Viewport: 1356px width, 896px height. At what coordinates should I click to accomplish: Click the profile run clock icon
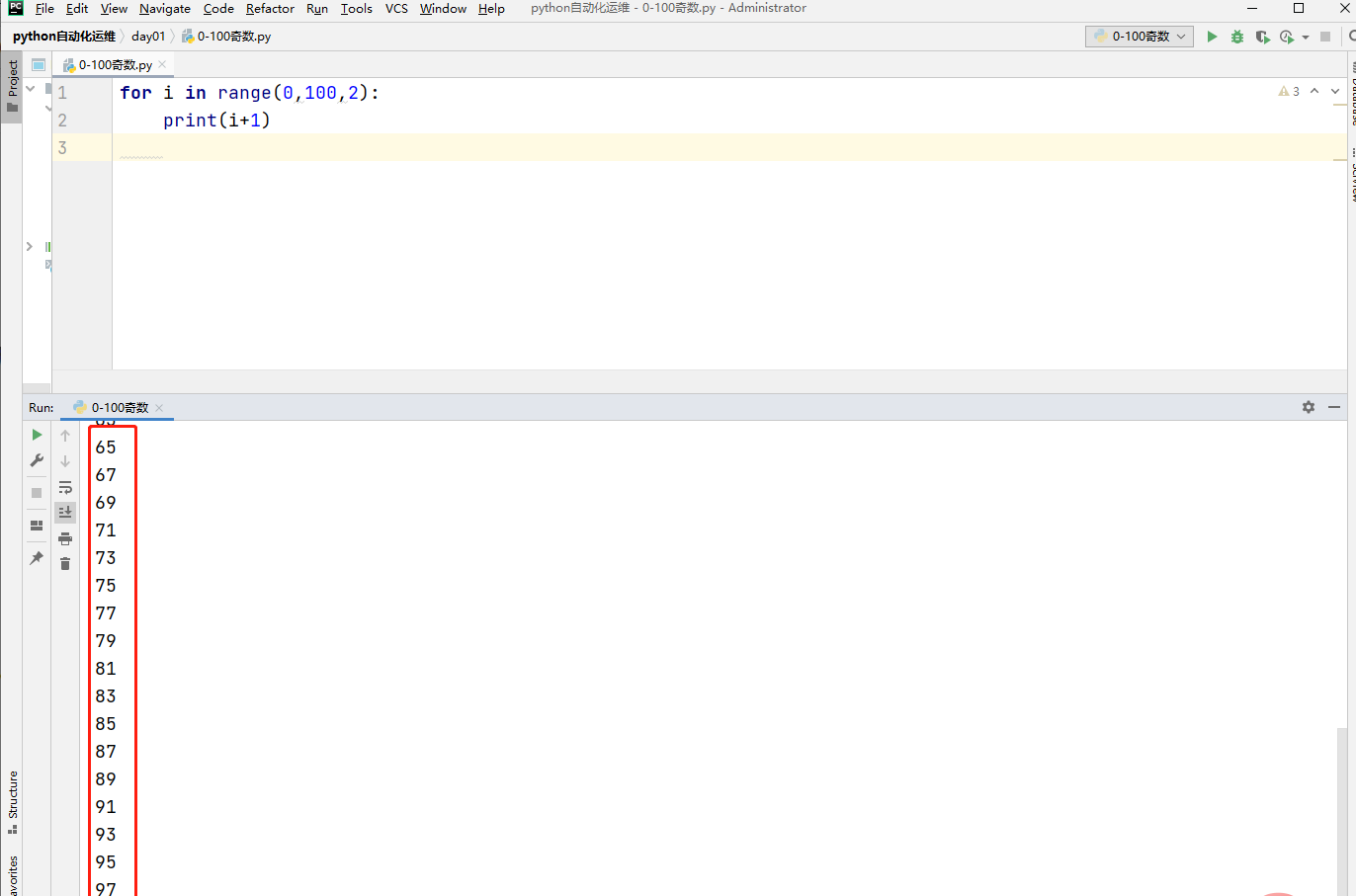coord(1286,37)
